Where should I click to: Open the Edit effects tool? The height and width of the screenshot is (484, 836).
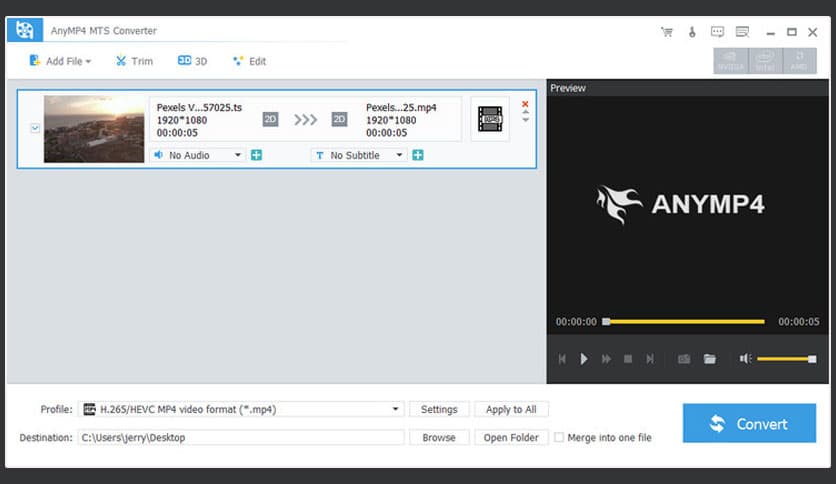(250, 61)
